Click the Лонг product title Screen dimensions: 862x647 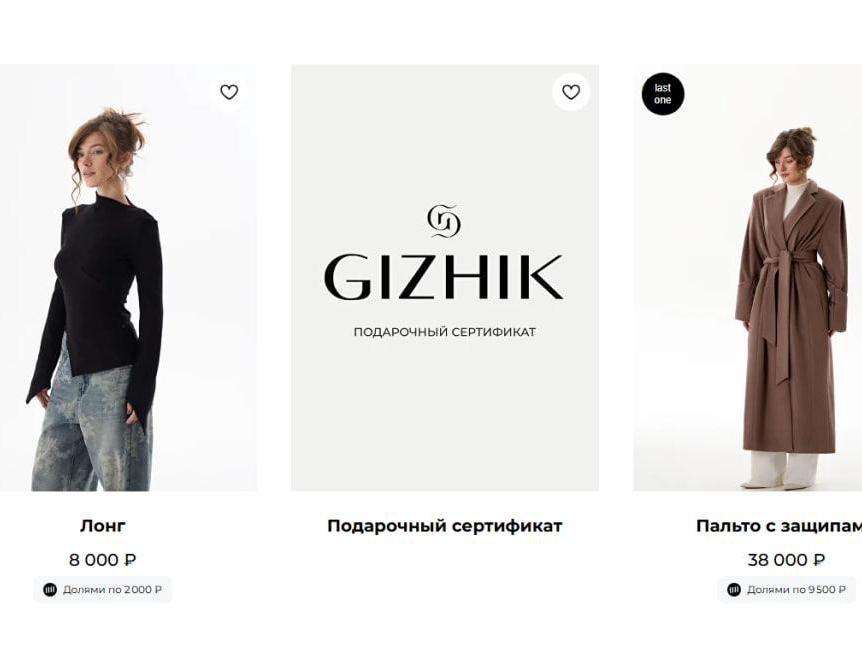pyautogui.click(x=103, y=526)
